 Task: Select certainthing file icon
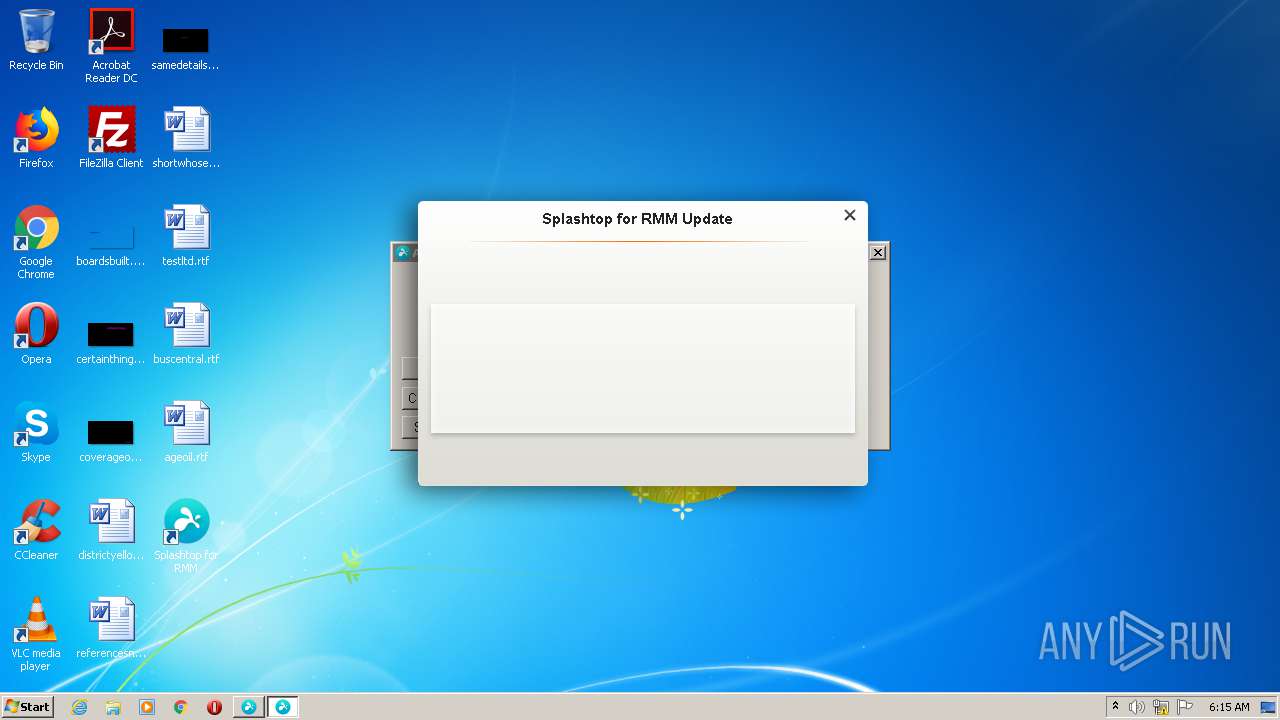[x=111, y=344]
